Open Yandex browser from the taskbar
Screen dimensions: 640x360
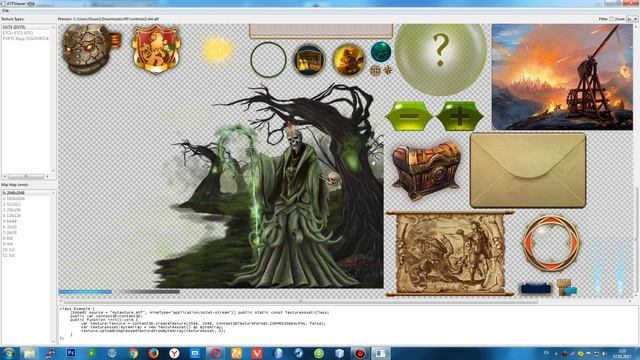174,353
